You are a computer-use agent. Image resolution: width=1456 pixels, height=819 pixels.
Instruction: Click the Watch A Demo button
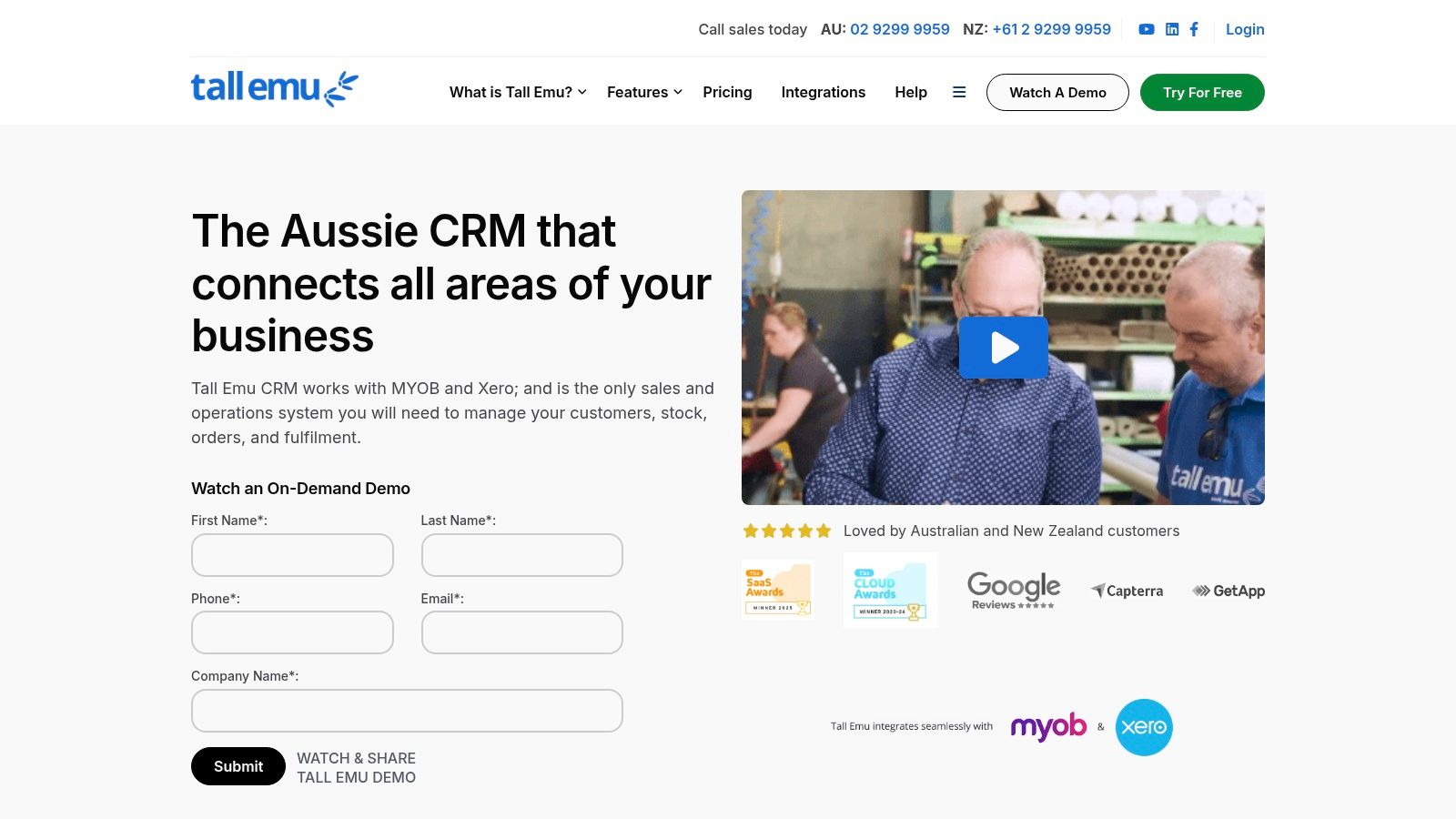pos(1057,92)
